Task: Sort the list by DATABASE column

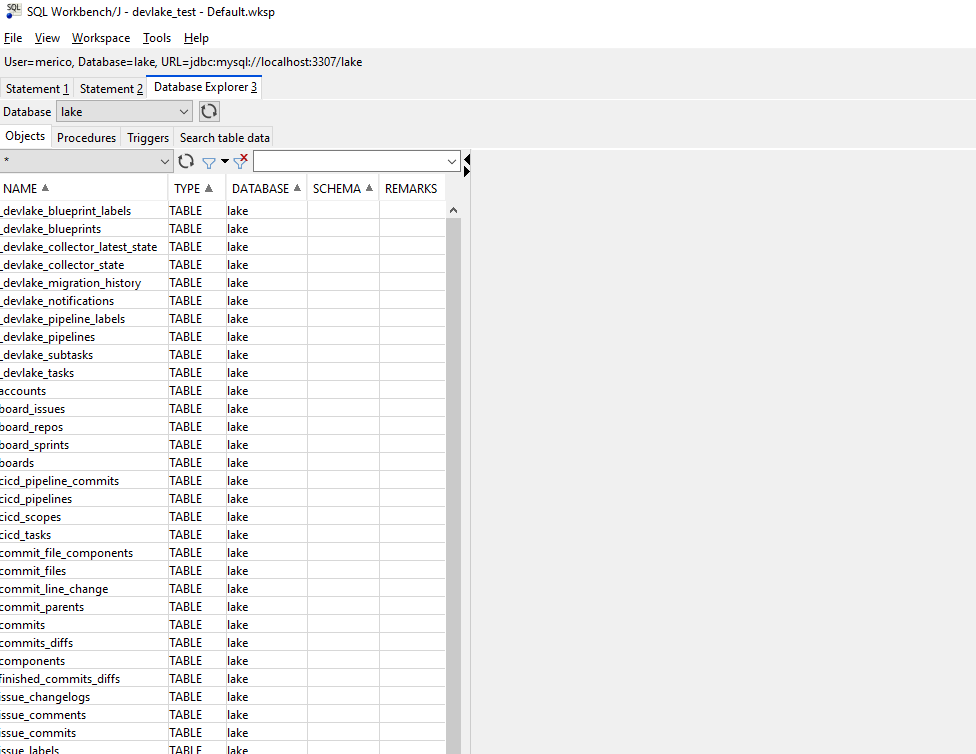Action: click(x=266, y=189)
